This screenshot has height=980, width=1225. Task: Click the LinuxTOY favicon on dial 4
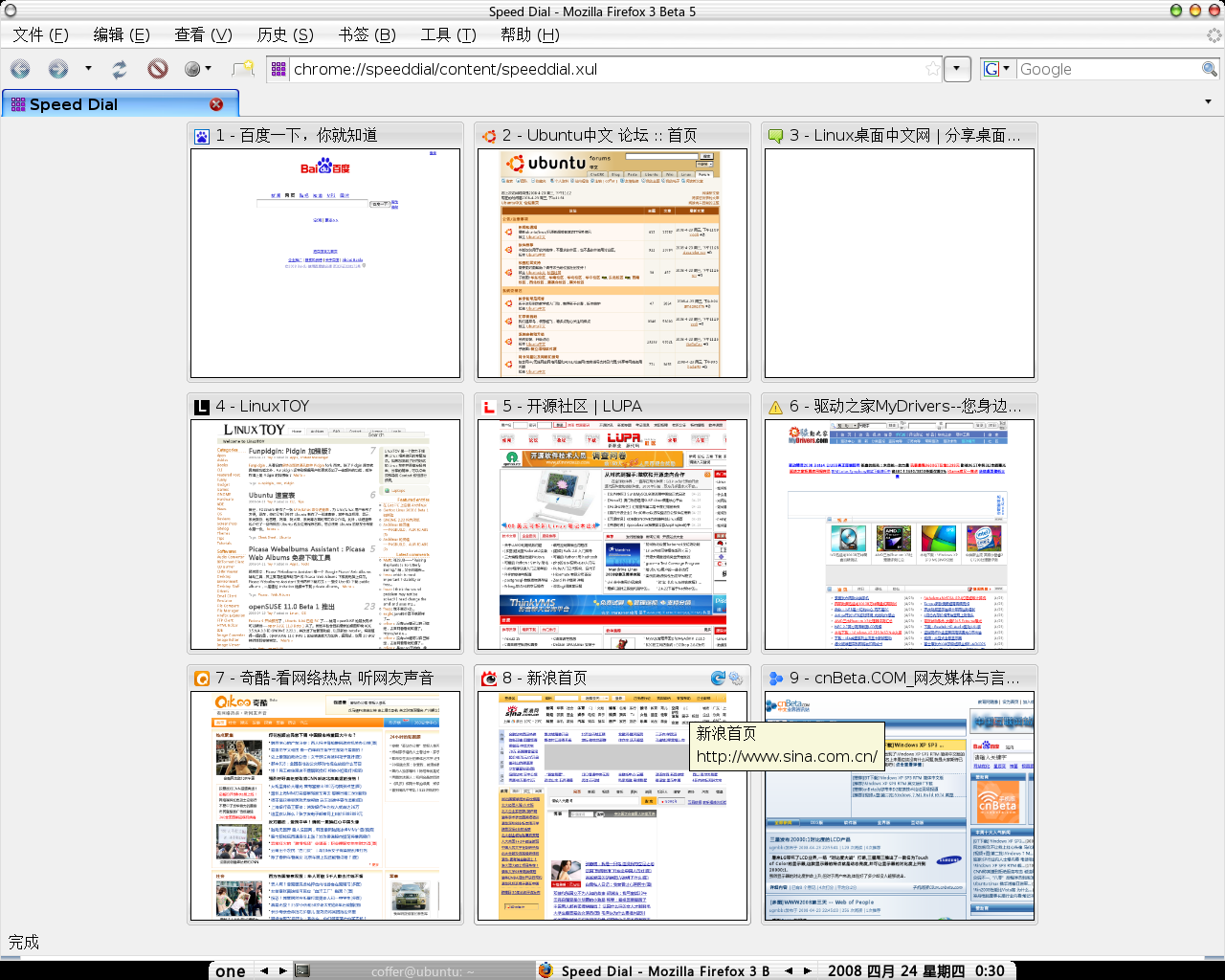coord(202,407)
